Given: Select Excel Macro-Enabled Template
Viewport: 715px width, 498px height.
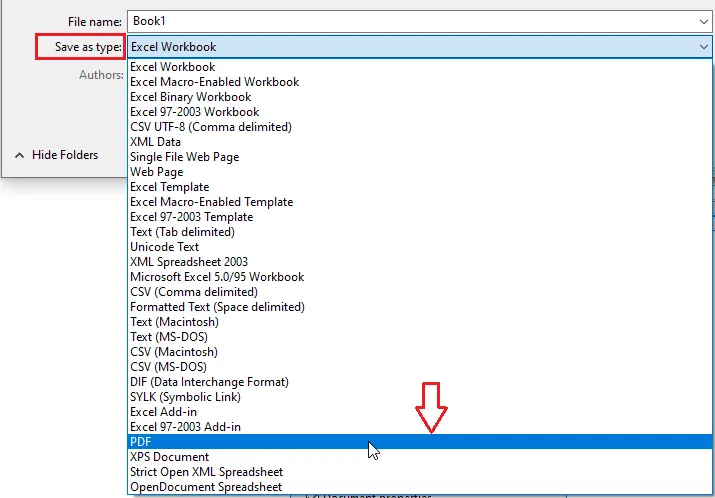Looking at the screenshot, I should pyautogui.click(x=420, y=202).
